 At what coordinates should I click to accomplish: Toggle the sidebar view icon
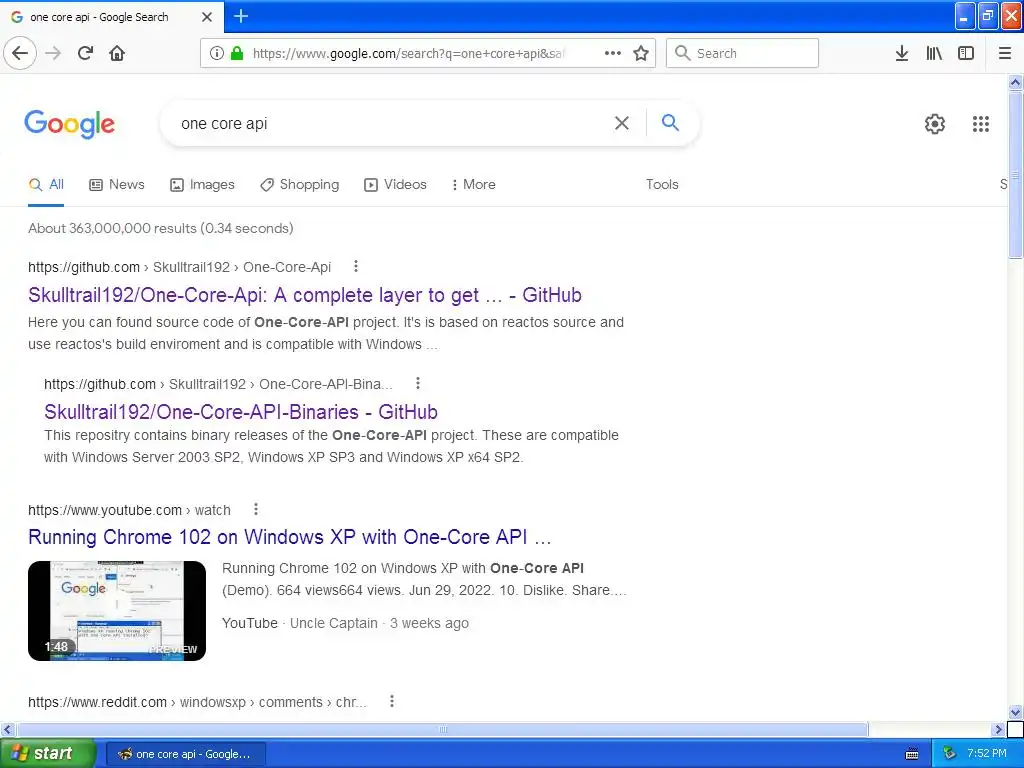pos(966,53)
